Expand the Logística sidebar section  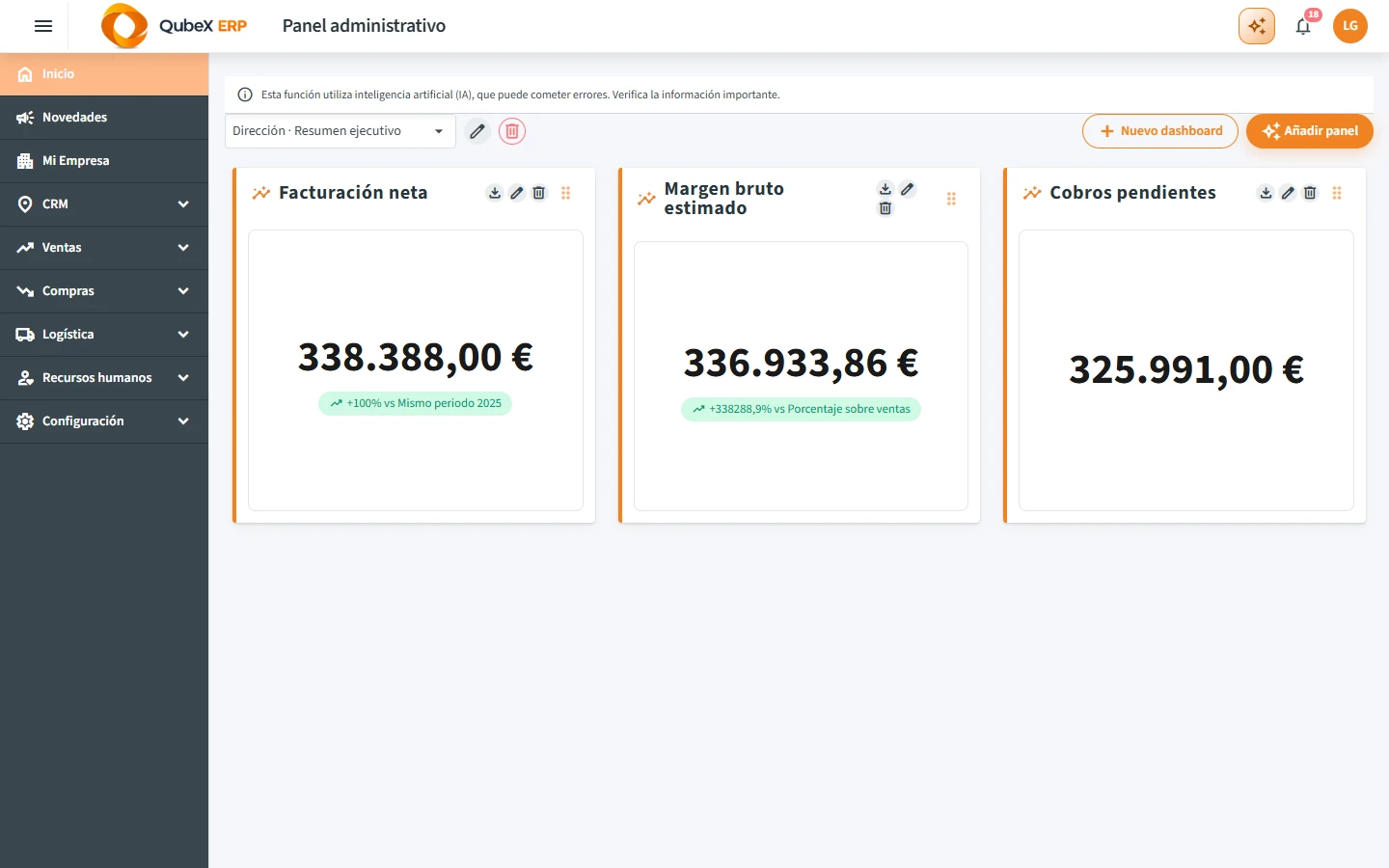tap(104, 335)
